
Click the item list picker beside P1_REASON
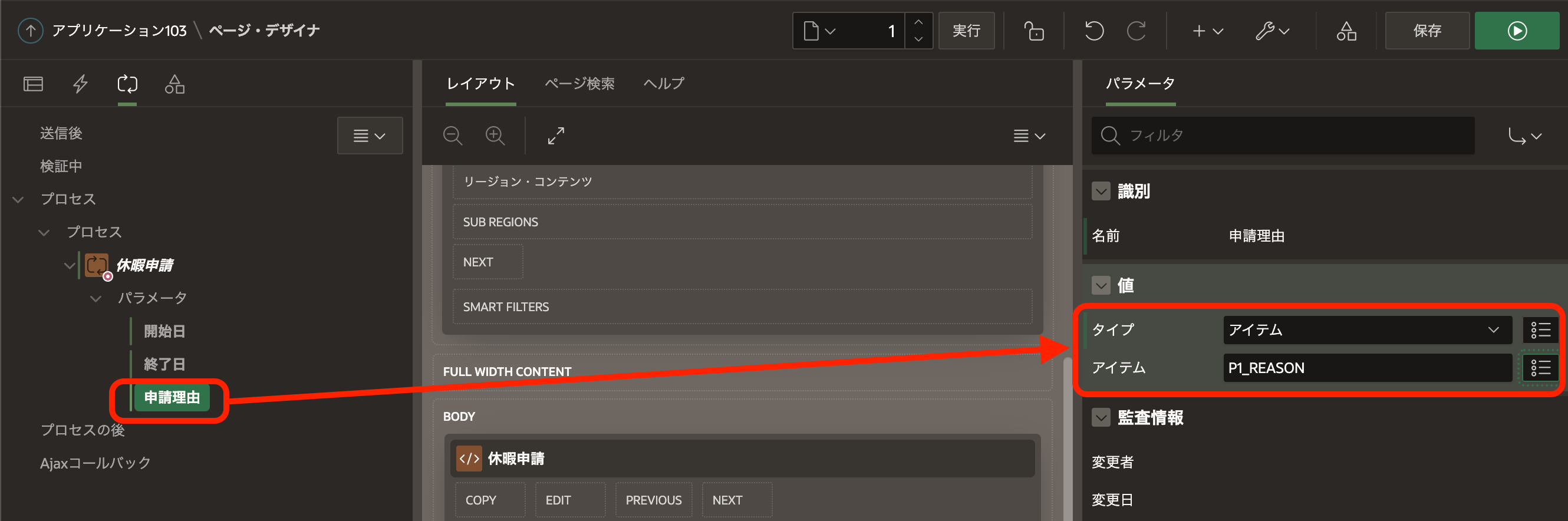coord(1541,368)
